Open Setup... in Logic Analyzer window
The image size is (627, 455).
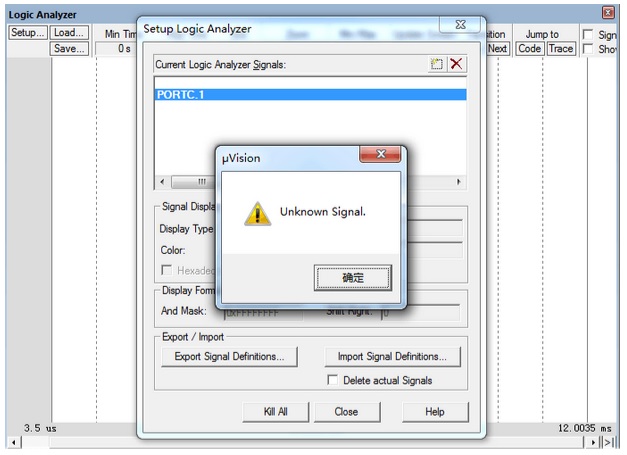point(28,32)
